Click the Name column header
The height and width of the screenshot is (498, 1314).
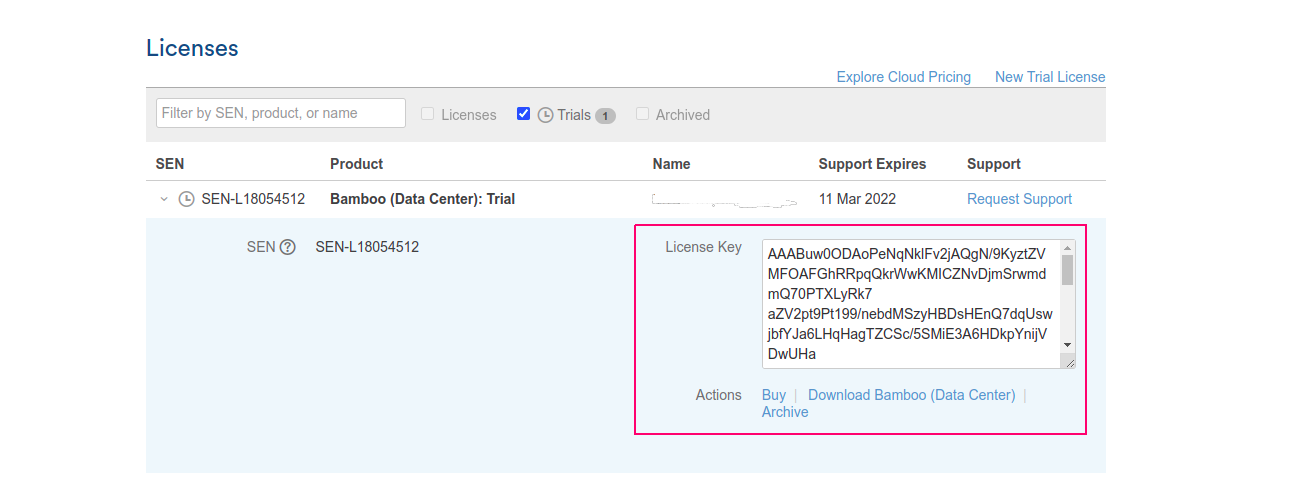pos(672,164)
